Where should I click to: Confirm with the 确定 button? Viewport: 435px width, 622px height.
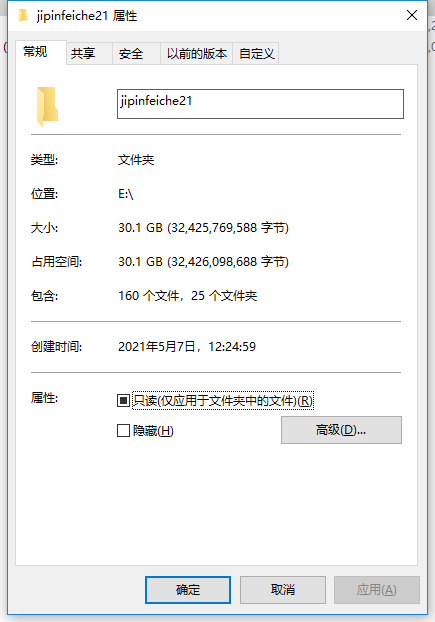(188, 589)
